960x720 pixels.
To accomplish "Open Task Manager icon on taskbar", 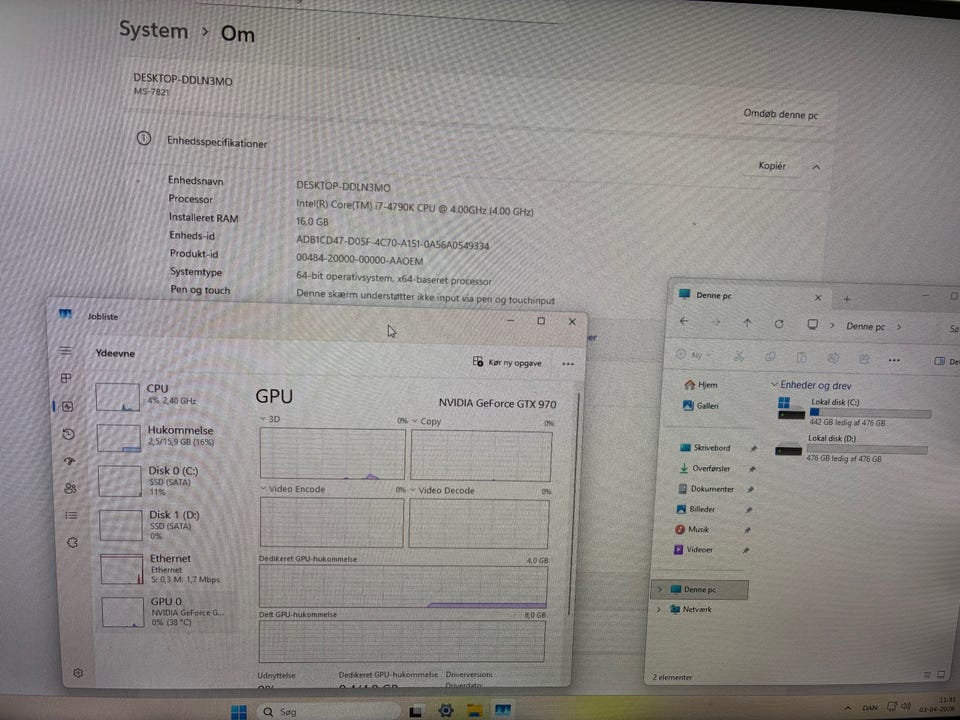I will coord(503,710).
